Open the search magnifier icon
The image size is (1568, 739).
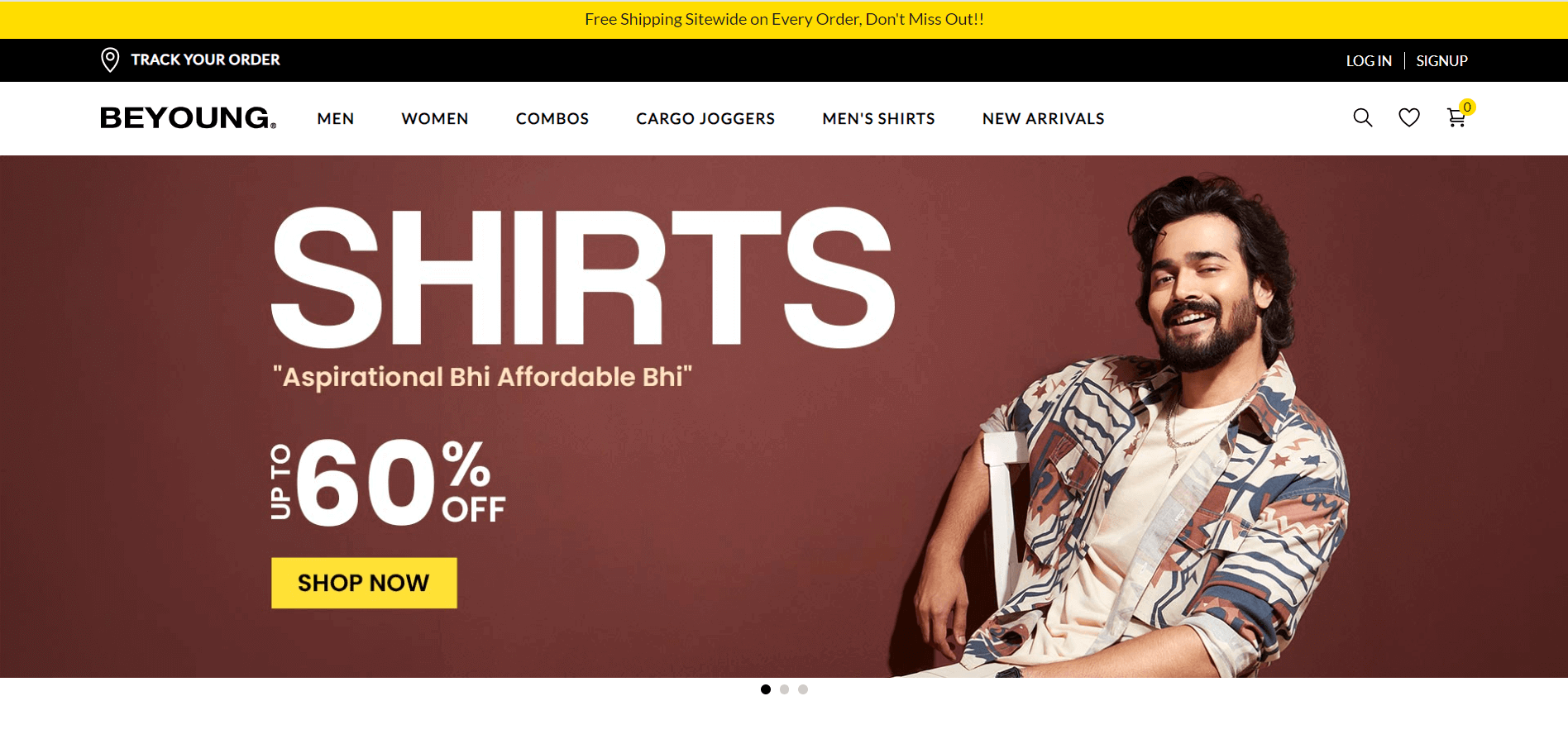pos(1363,118)
